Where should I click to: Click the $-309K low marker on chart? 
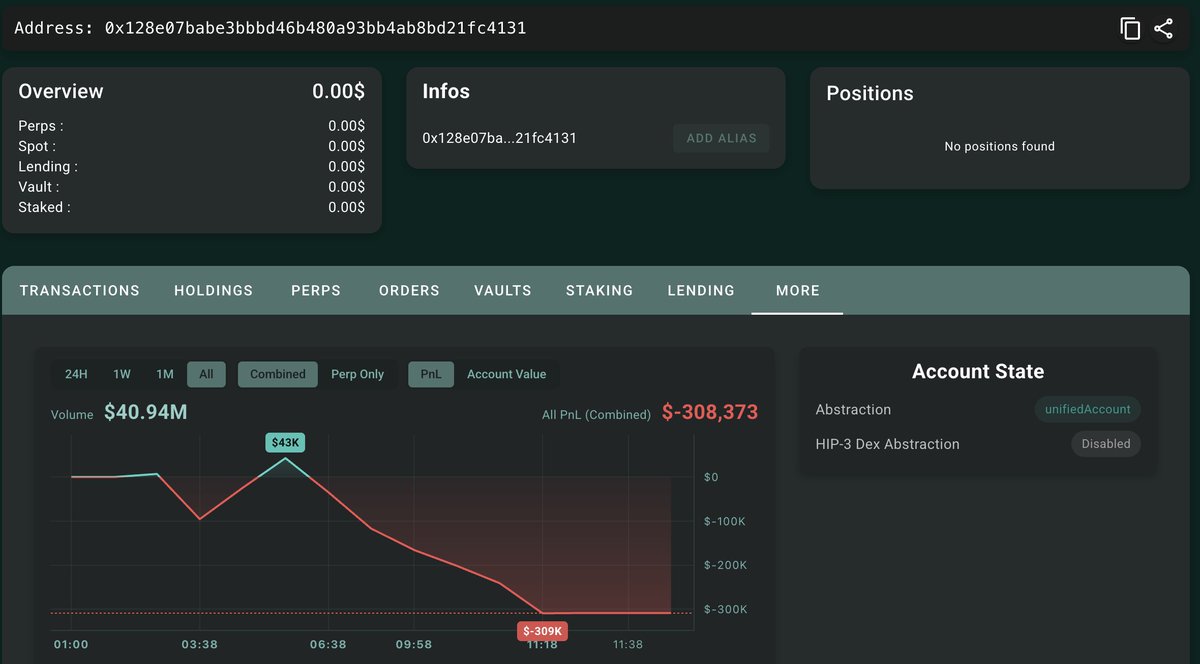tap(544, 631)
